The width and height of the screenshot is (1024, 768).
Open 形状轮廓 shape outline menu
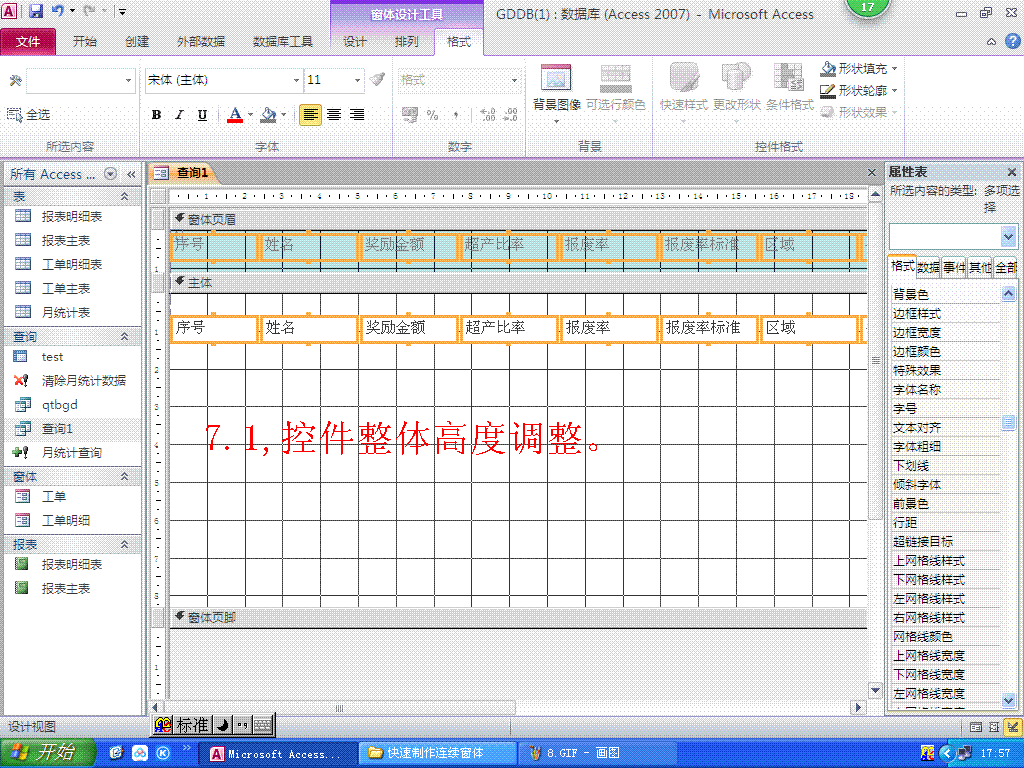859,90
